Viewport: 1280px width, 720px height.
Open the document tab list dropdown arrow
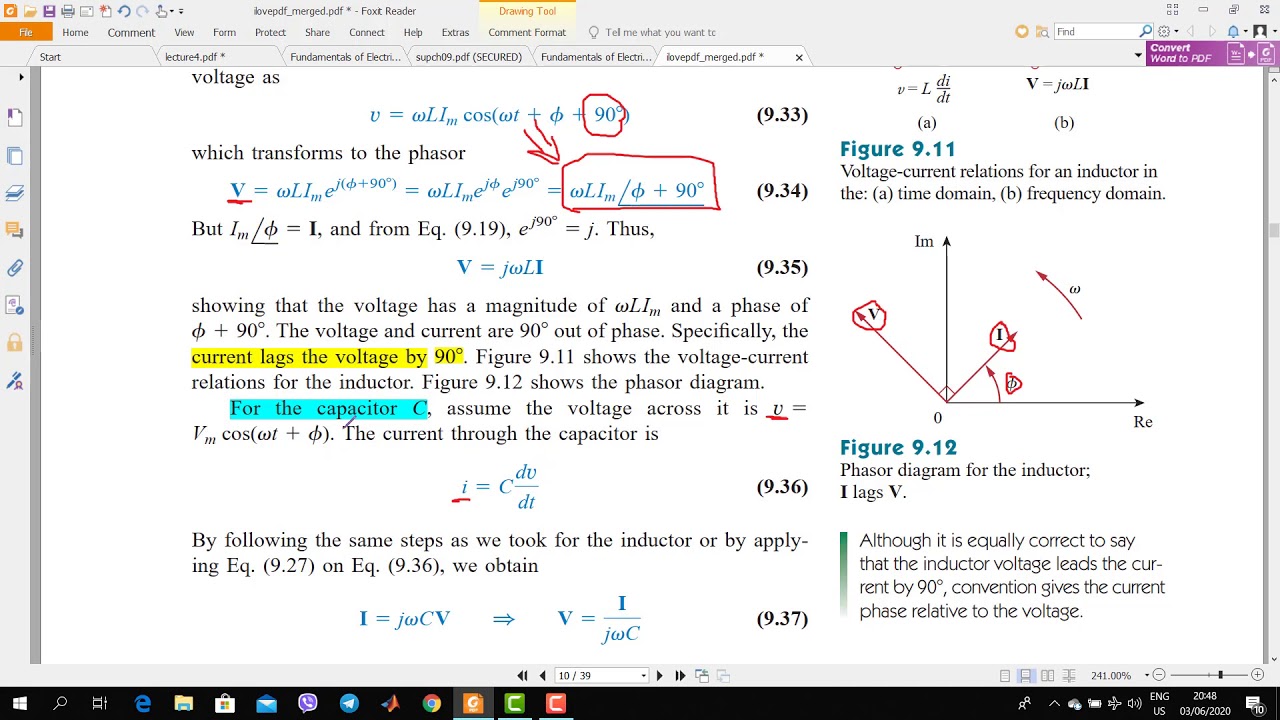1139,57
